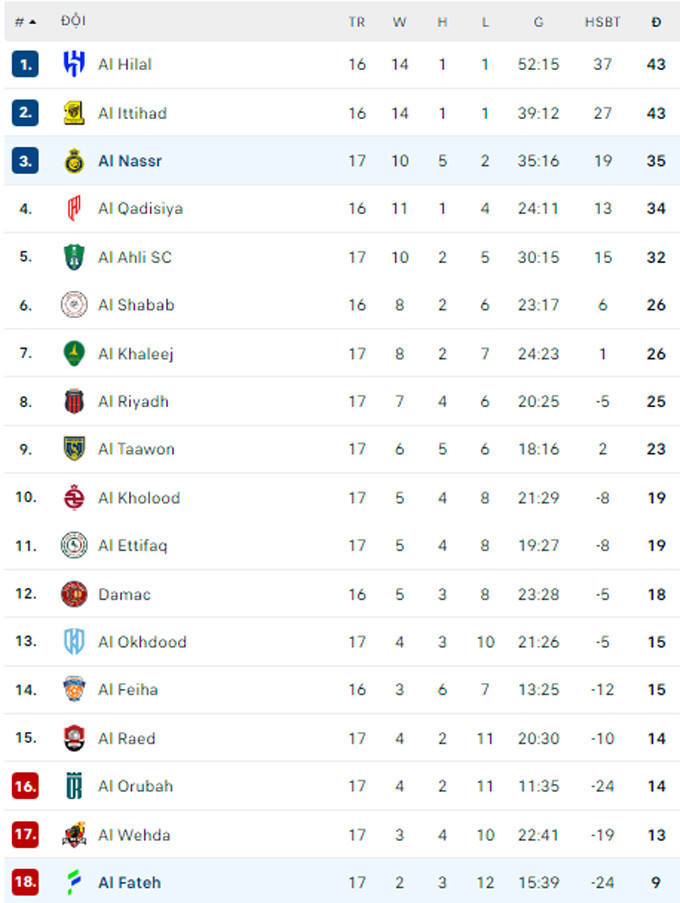The width and height of the screenshot is (680, 903).
Task: Click the blue rank 1 badge
Action: pyautogui.click(x=25, y=65)
